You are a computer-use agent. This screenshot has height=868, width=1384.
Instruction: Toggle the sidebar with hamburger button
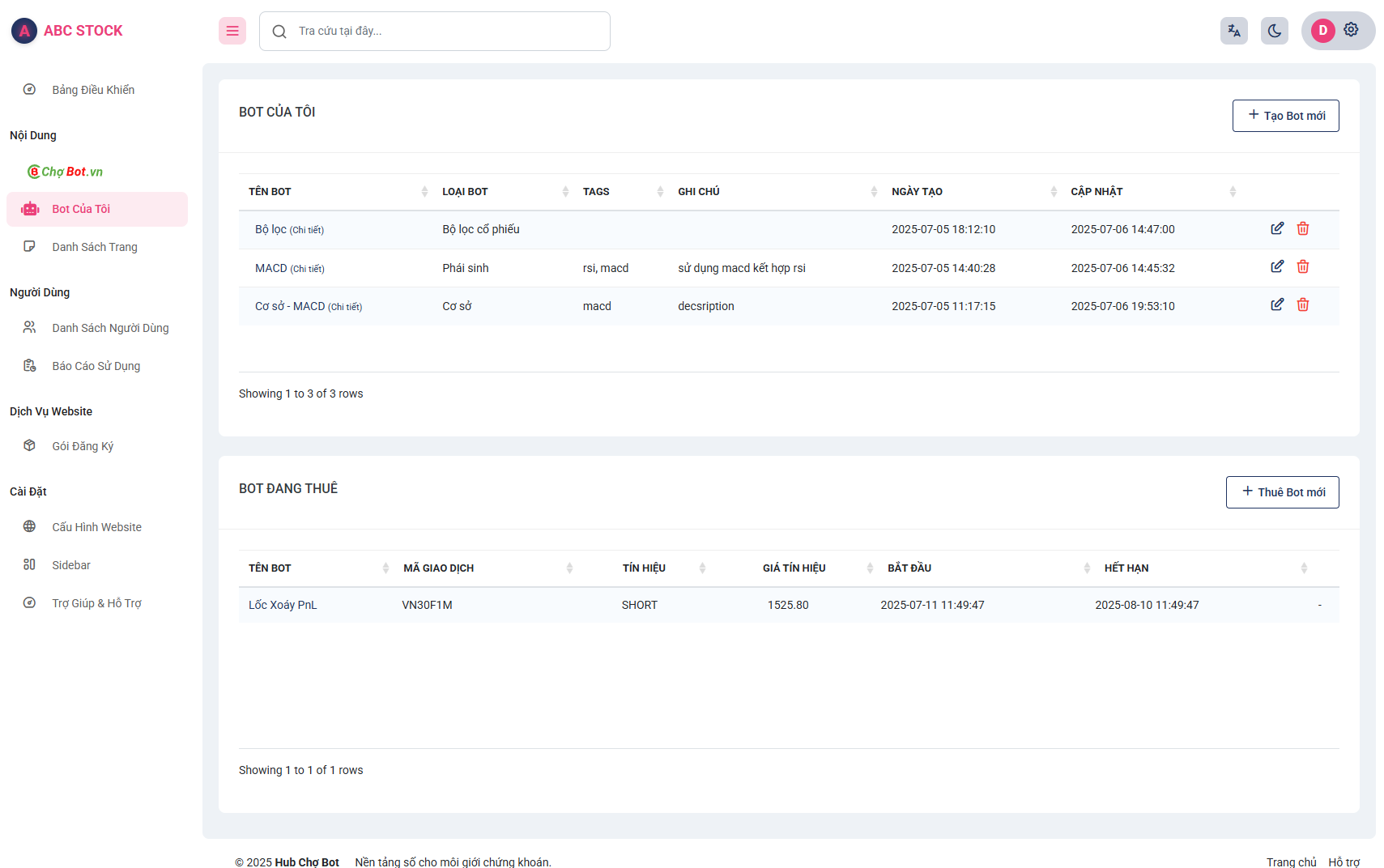[232, 31]
